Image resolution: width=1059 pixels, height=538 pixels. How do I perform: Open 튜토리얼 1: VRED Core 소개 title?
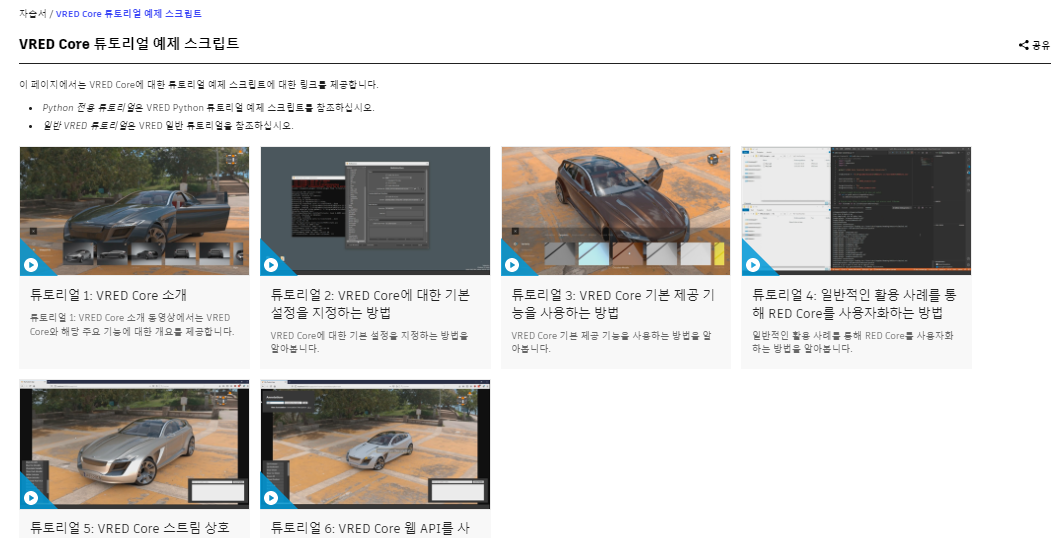point(108,295)
